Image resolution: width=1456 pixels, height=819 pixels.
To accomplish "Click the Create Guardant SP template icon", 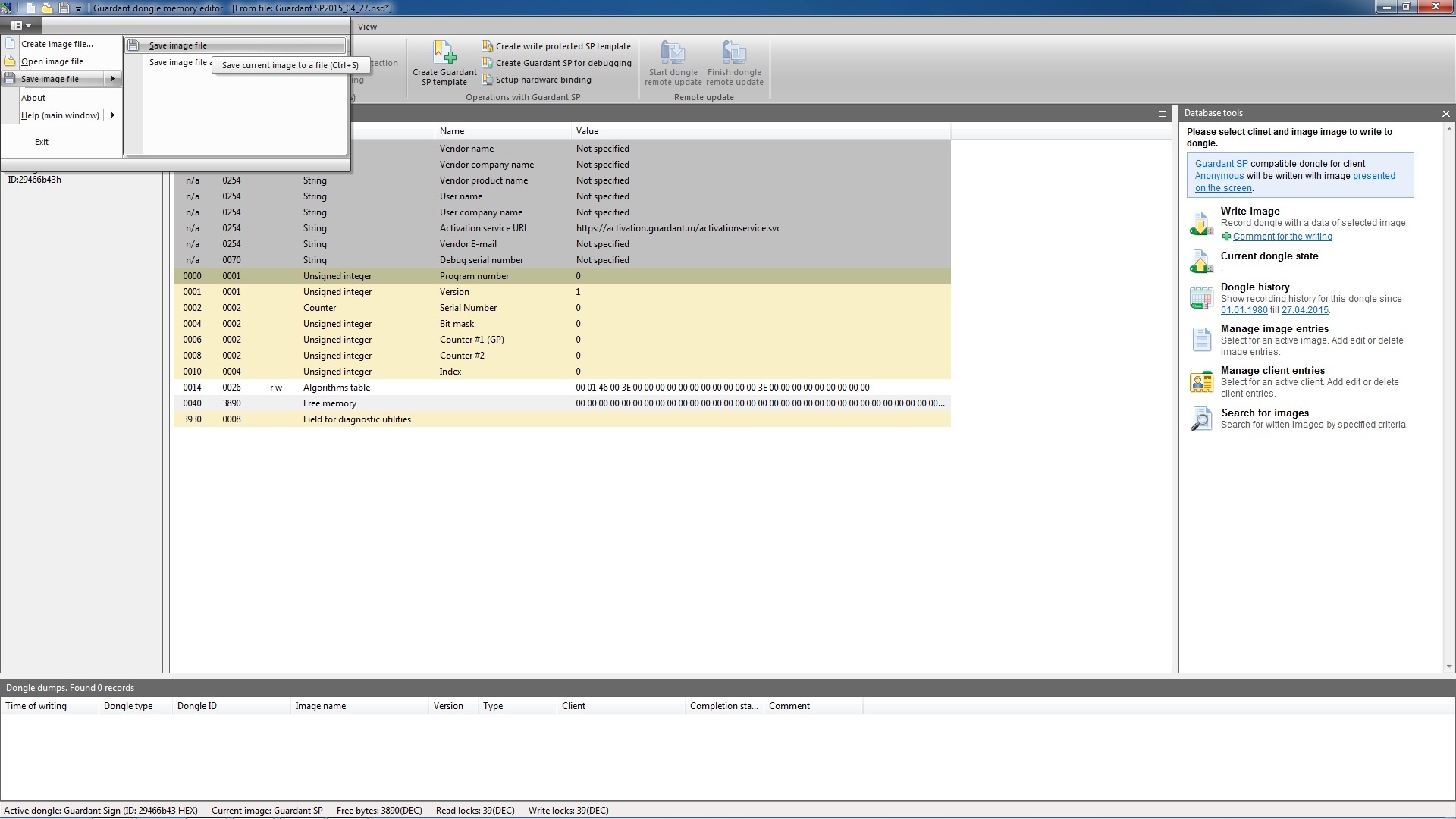I will [x=444, y=53].
